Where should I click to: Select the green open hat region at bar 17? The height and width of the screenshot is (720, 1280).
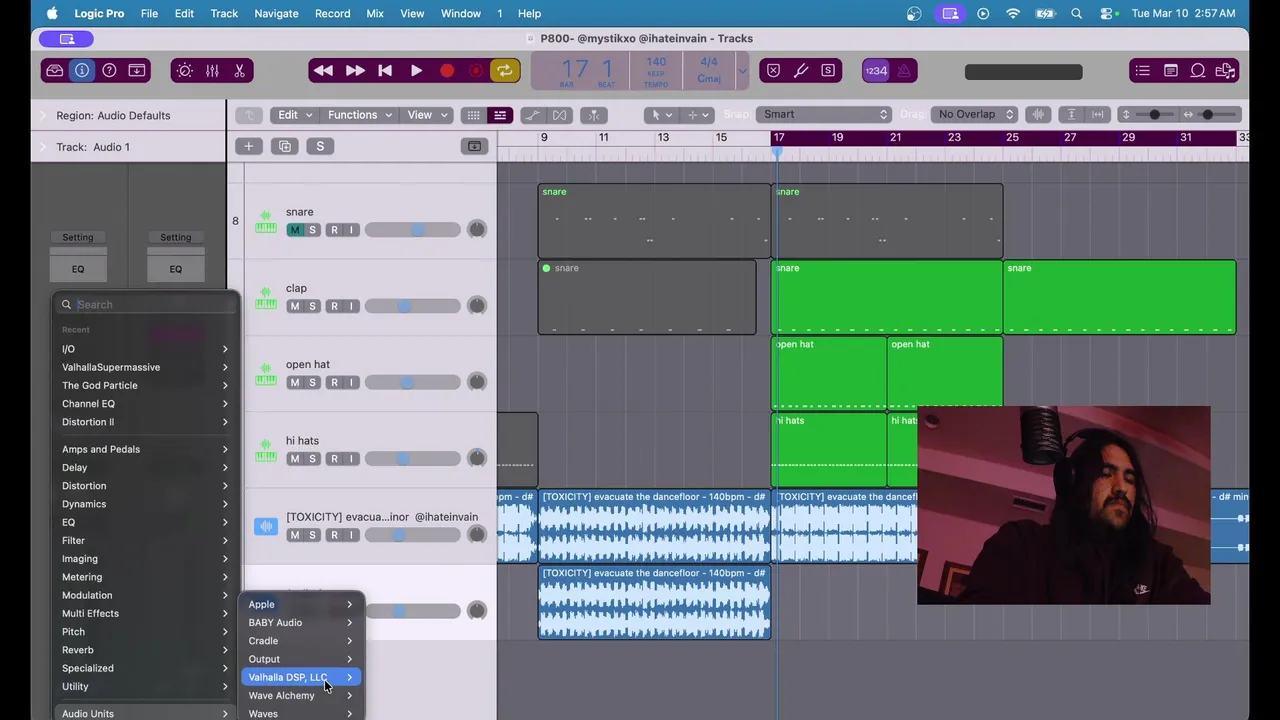[x=829, y=373]
